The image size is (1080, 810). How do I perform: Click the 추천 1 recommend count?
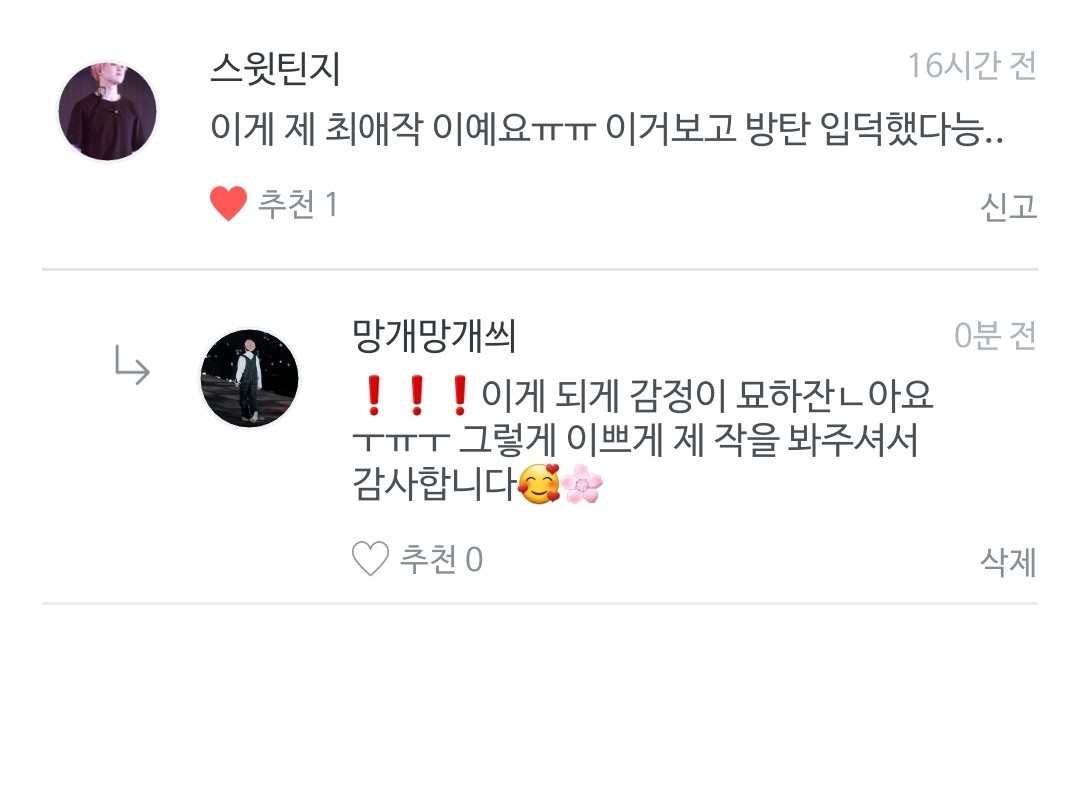(298, 205)
